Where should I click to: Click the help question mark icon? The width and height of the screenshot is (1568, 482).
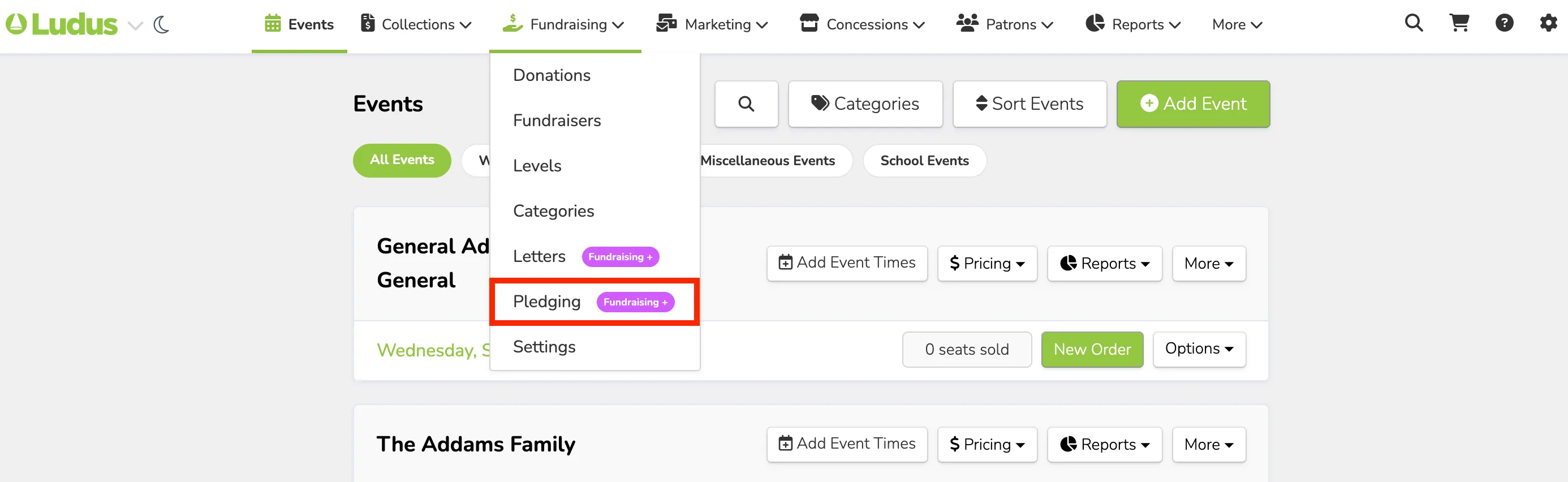[x=1504, y=23]
